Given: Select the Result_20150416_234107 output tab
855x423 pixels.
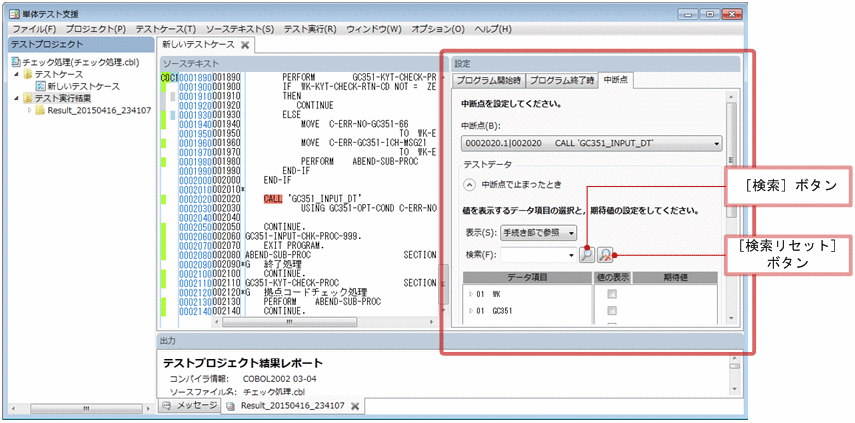Looking at the screenshot, I should coord(293,406).
